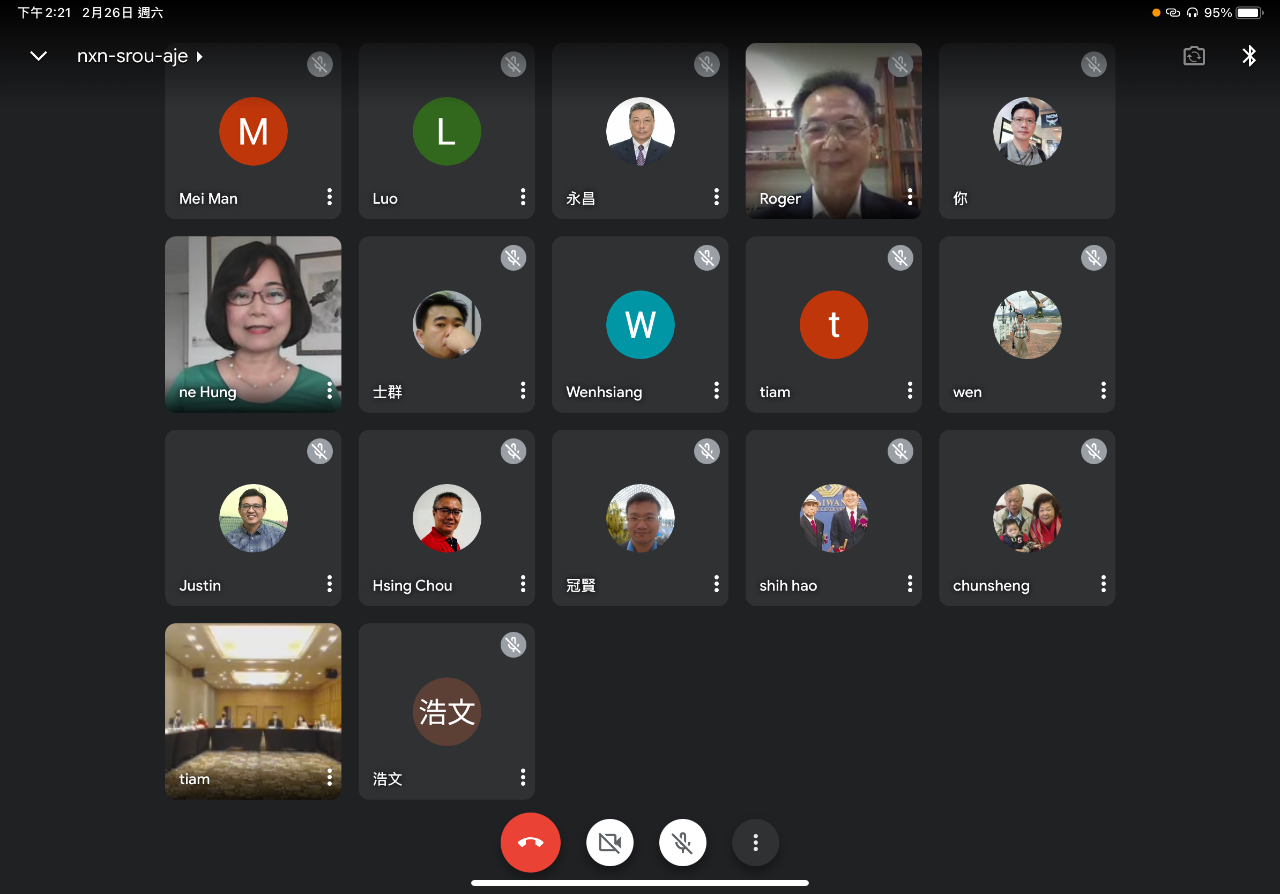Screen dimensions: 1280x894
Task: Toggle your microphone with the mic button
Action: [x=682, y=842]
